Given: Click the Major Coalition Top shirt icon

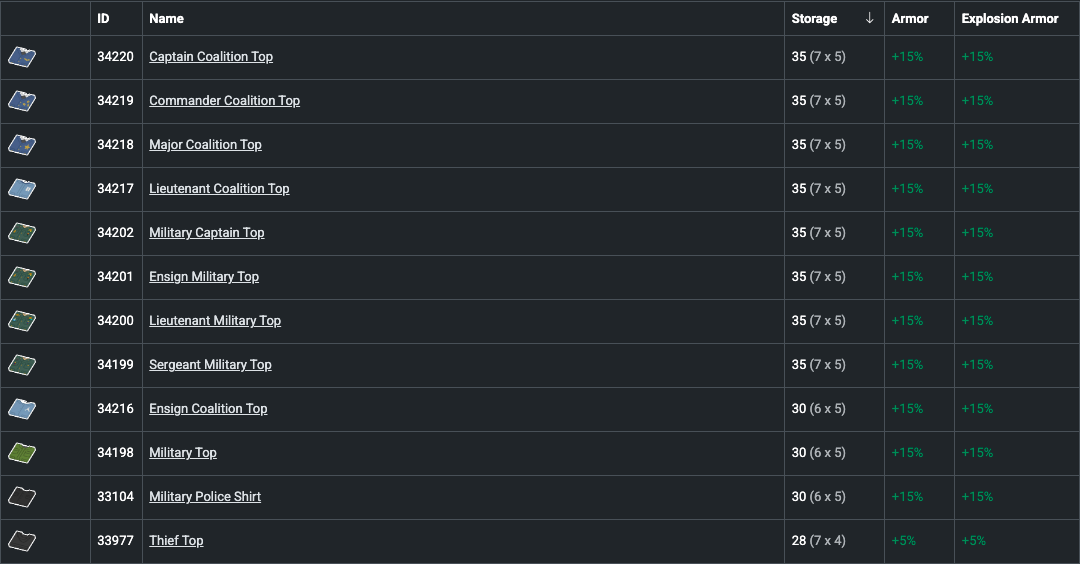Looking at the screenshot, I should pos(22,145).
